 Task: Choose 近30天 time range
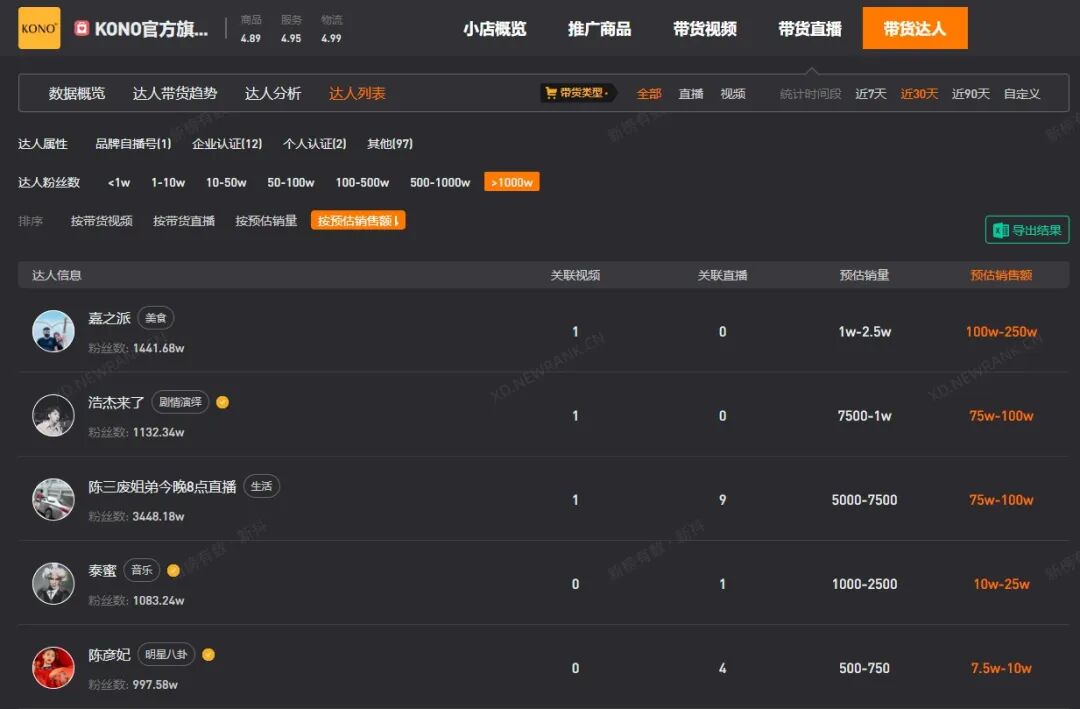919,94
